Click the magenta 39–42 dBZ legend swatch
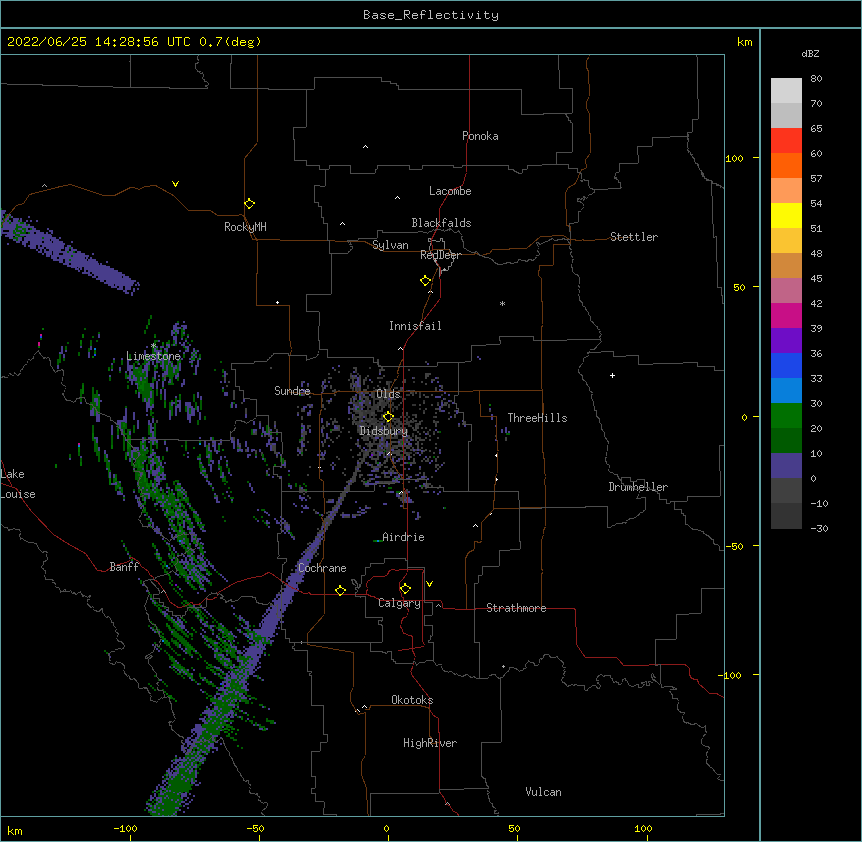This screenshot has width=862, height=842. (x=786, y=315)
